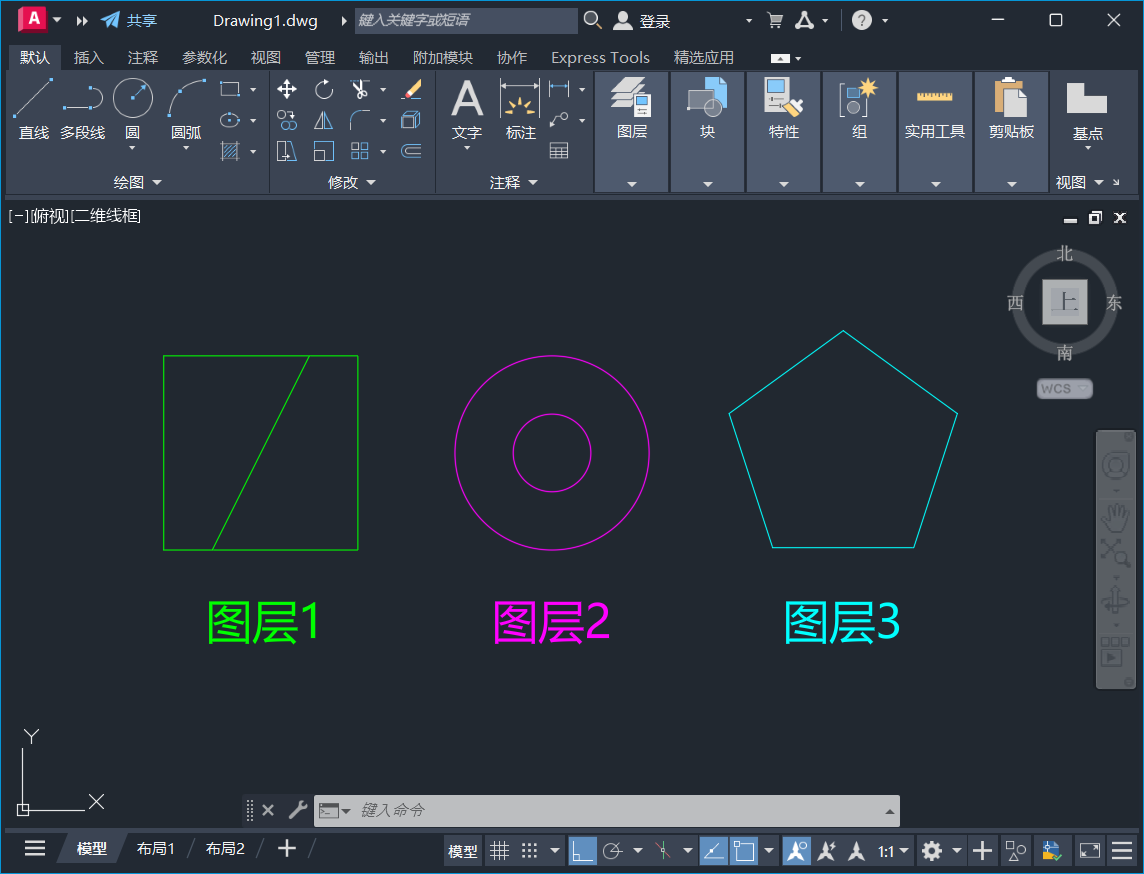Viewport: 1144px width, 874px height.
Task: Switch to the 插入 (Insert) ribbon tab
Action: pos(88,57)
